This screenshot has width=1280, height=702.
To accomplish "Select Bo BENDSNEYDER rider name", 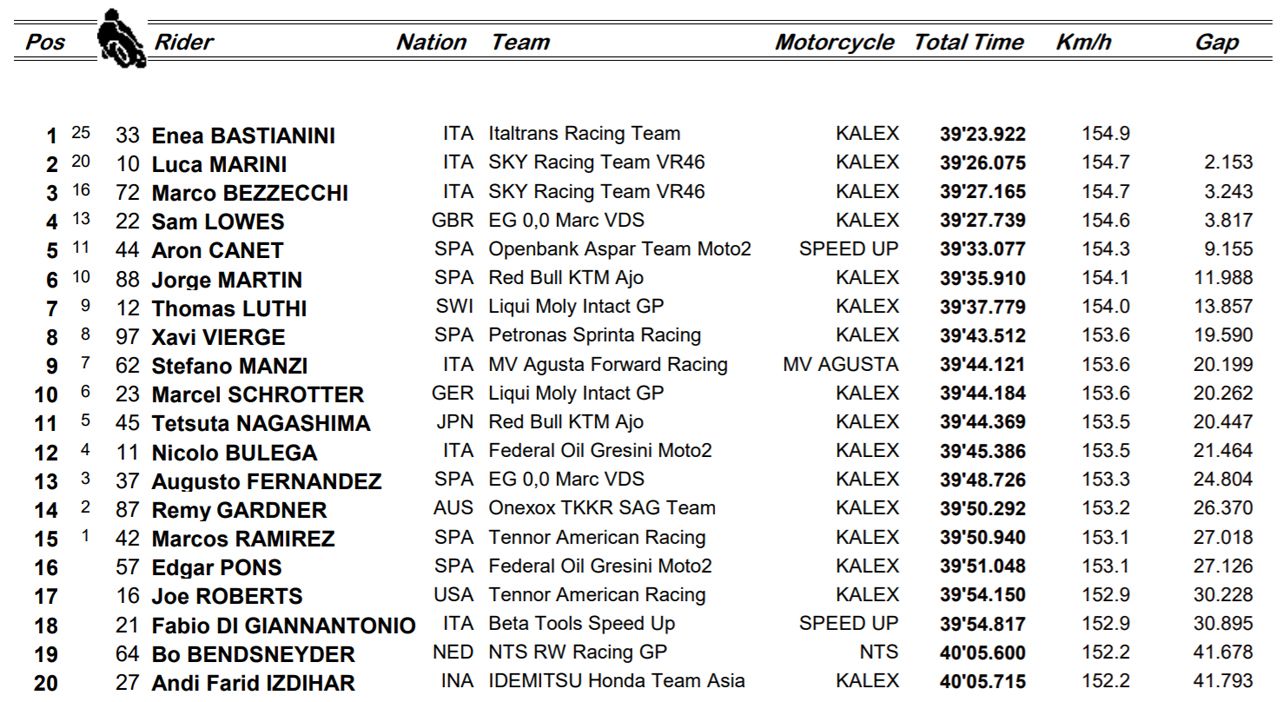I will (x=253, y=655).
